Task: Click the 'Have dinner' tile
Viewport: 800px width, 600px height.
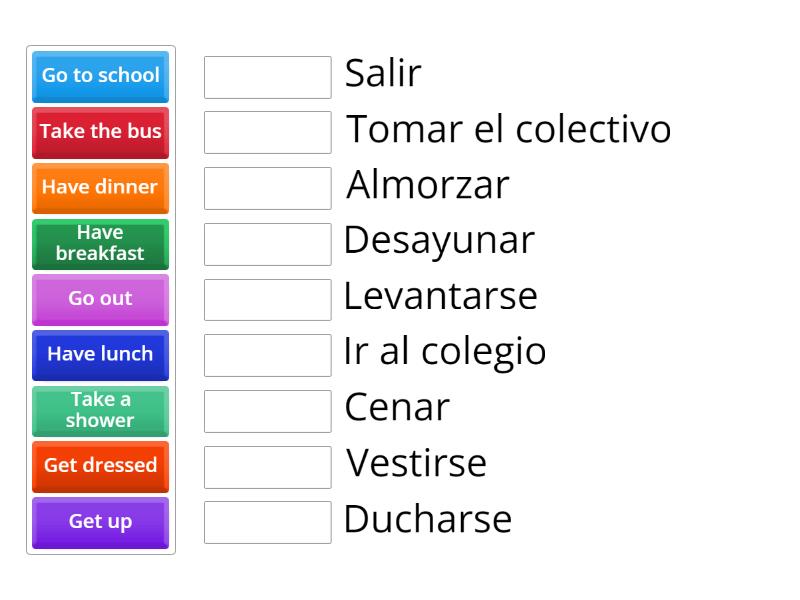Action: pos(99,188)
